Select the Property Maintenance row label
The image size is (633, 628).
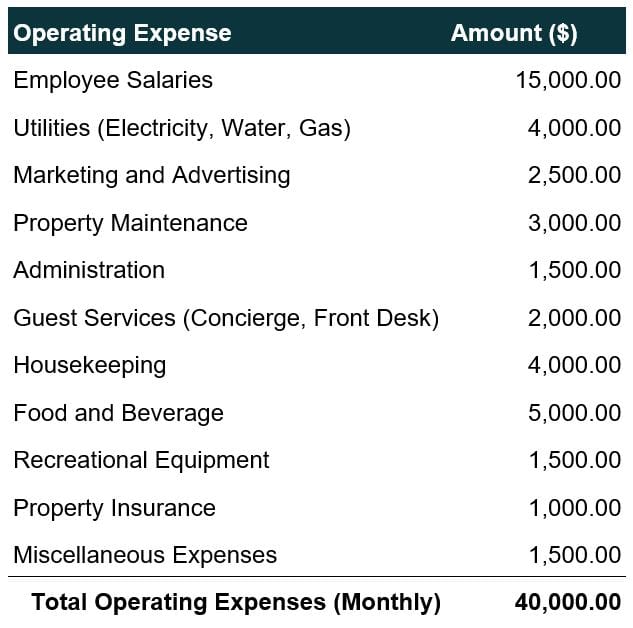click(130, 223)
